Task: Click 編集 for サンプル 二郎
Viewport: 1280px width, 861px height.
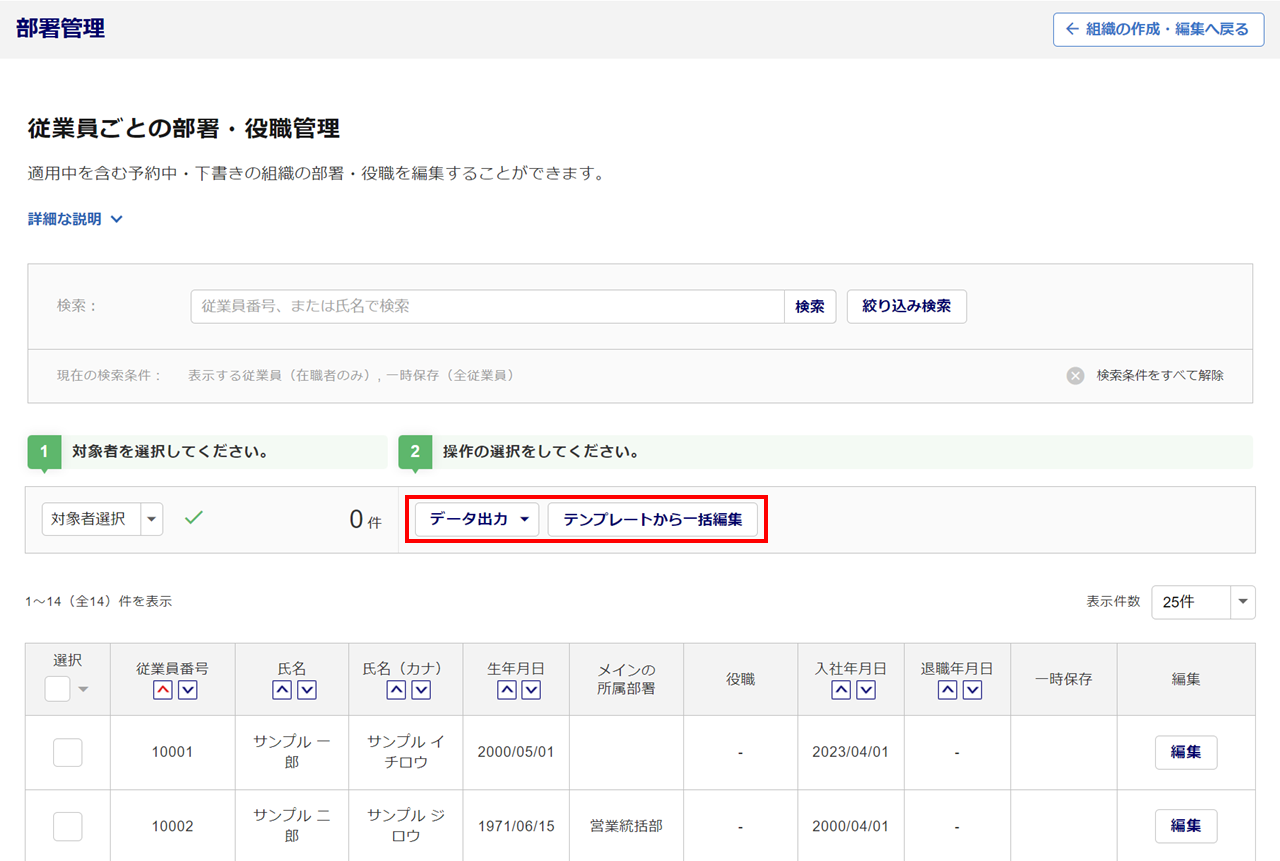Action: click(1186, 826)
